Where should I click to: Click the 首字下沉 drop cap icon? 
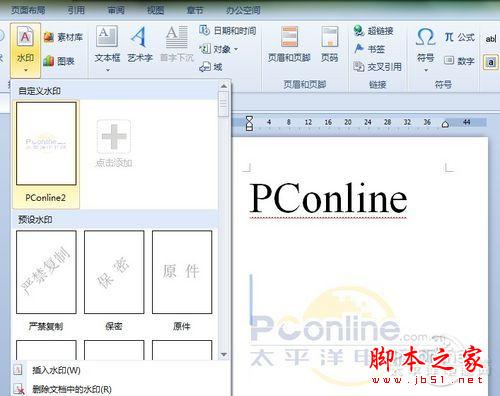177,37
